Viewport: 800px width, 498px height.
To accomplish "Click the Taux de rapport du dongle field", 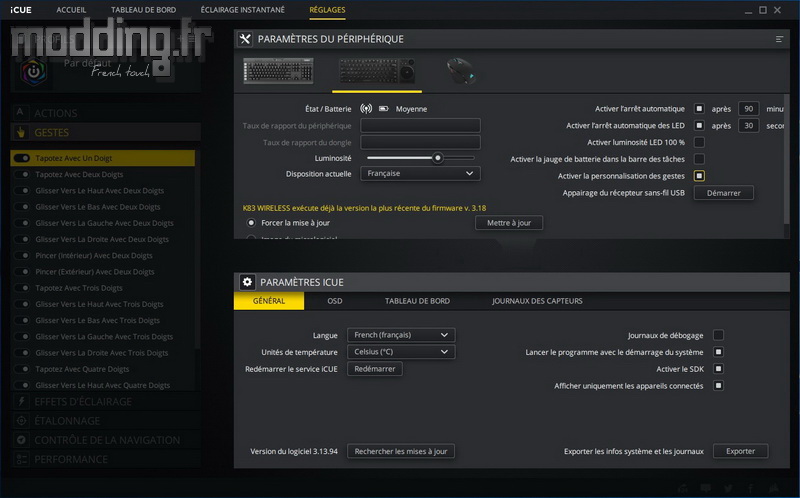I will [420, 142].
